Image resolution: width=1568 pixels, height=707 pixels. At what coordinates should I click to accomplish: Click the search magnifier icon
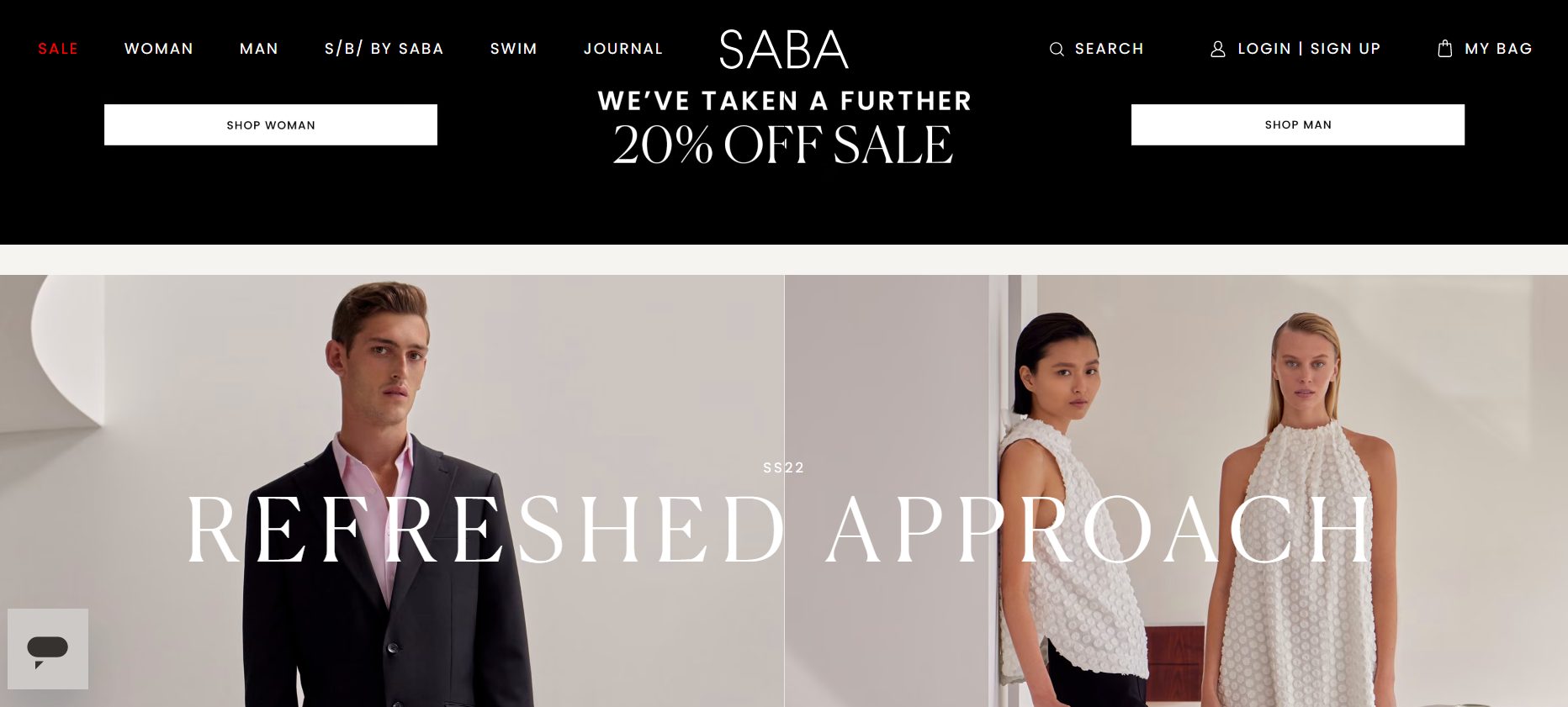(1057, 50)
